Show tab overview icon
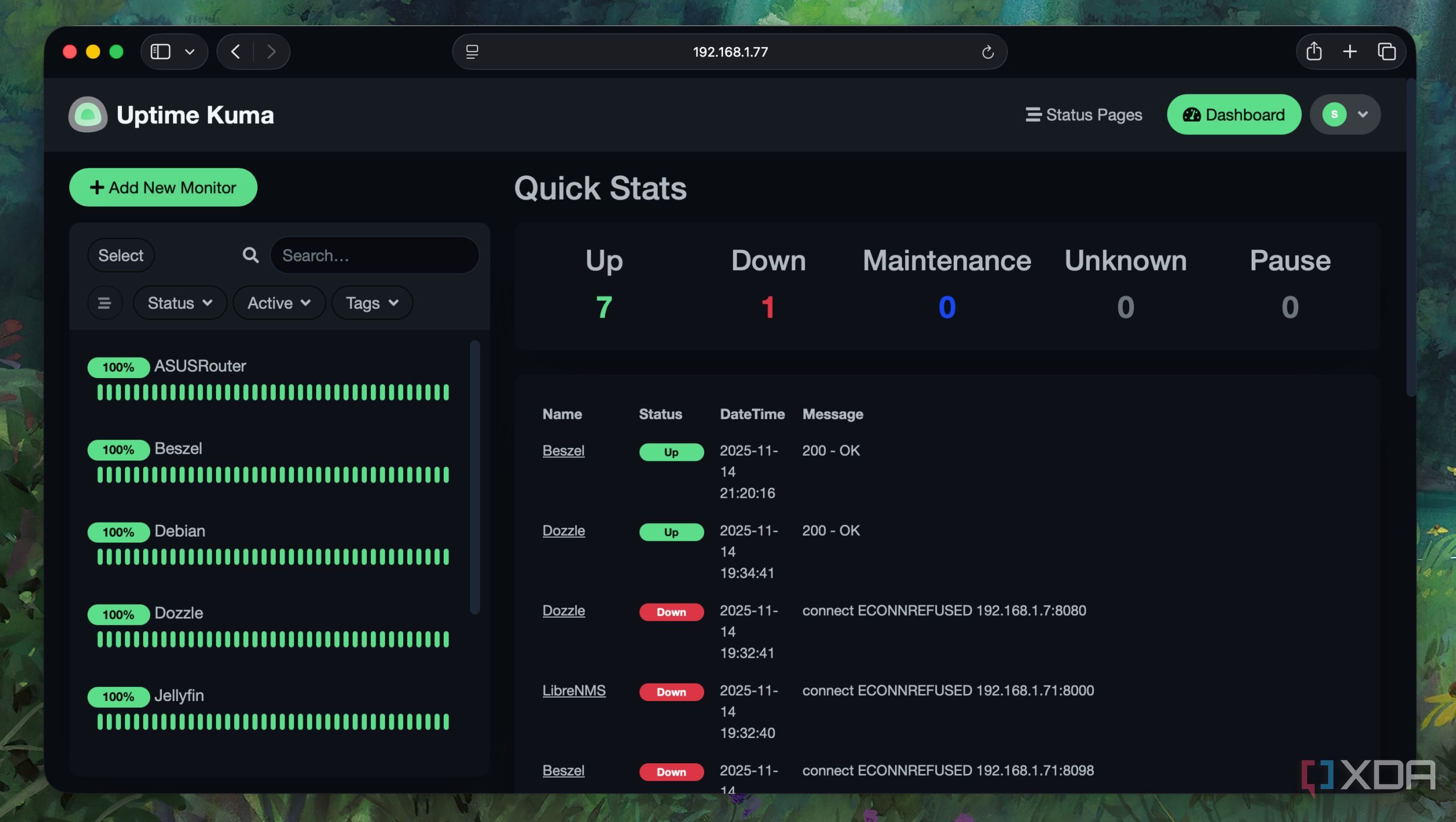1456x822 pixels. (x=1386, y=52)
